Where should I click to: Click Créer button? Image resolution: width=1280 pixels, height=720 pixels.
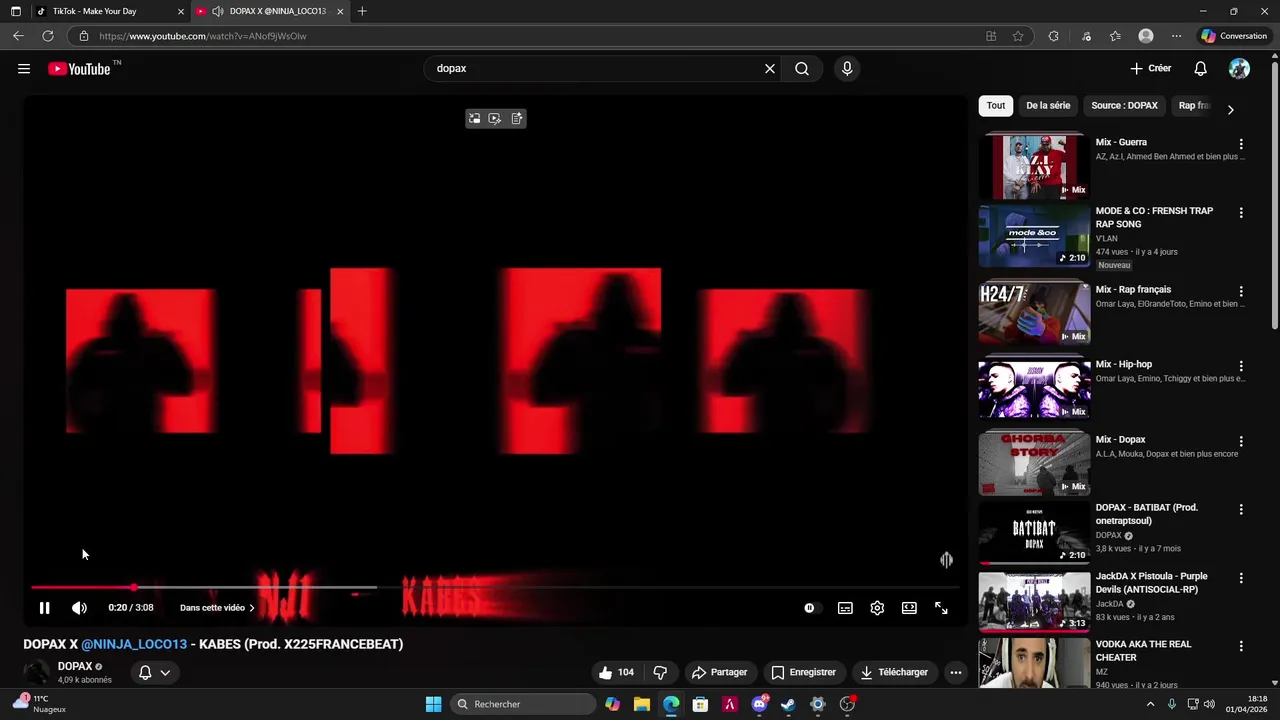pos(1151,69)
